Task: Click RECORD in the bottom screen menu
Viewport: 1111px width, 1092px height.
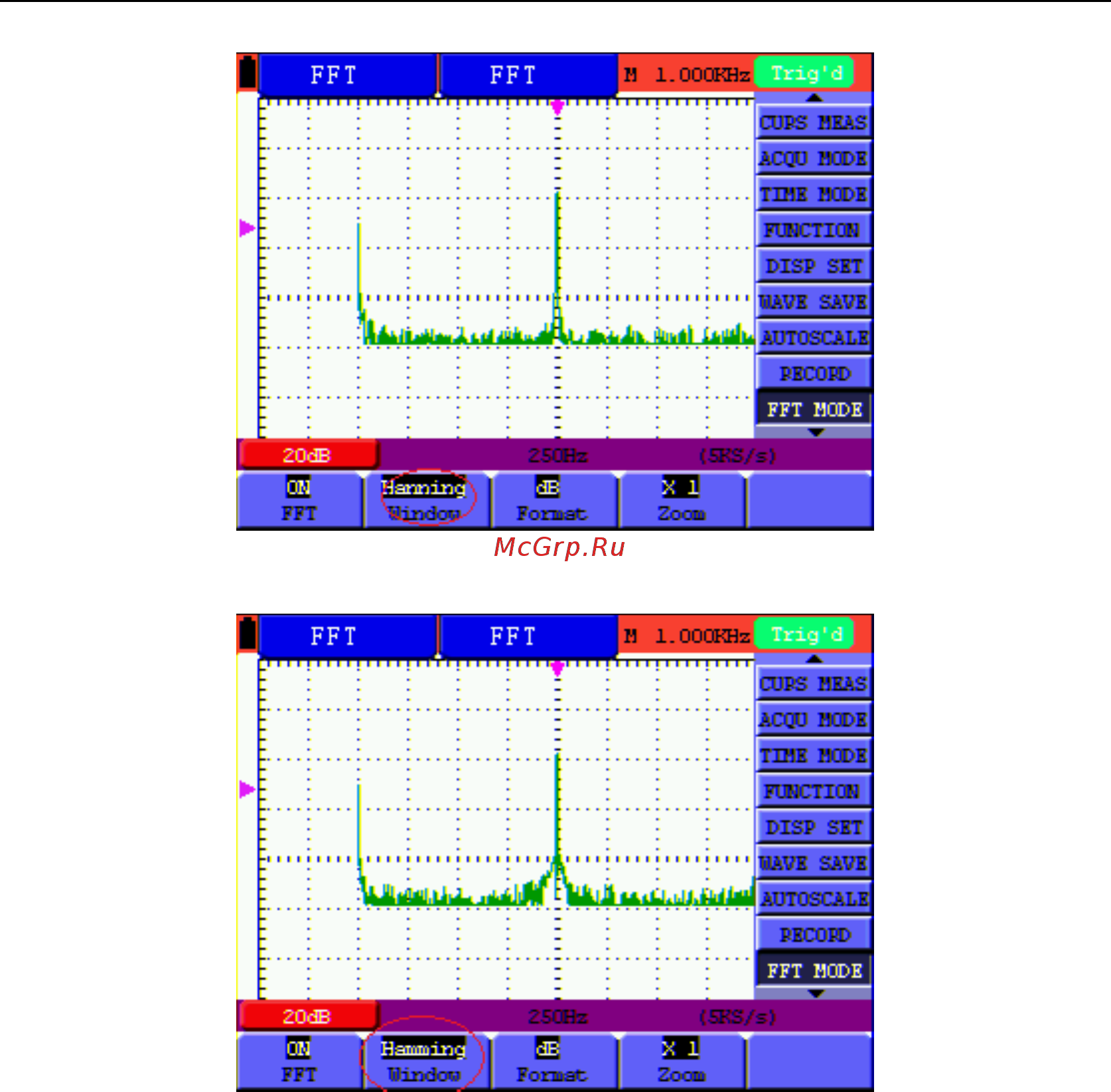Action: 813,935
